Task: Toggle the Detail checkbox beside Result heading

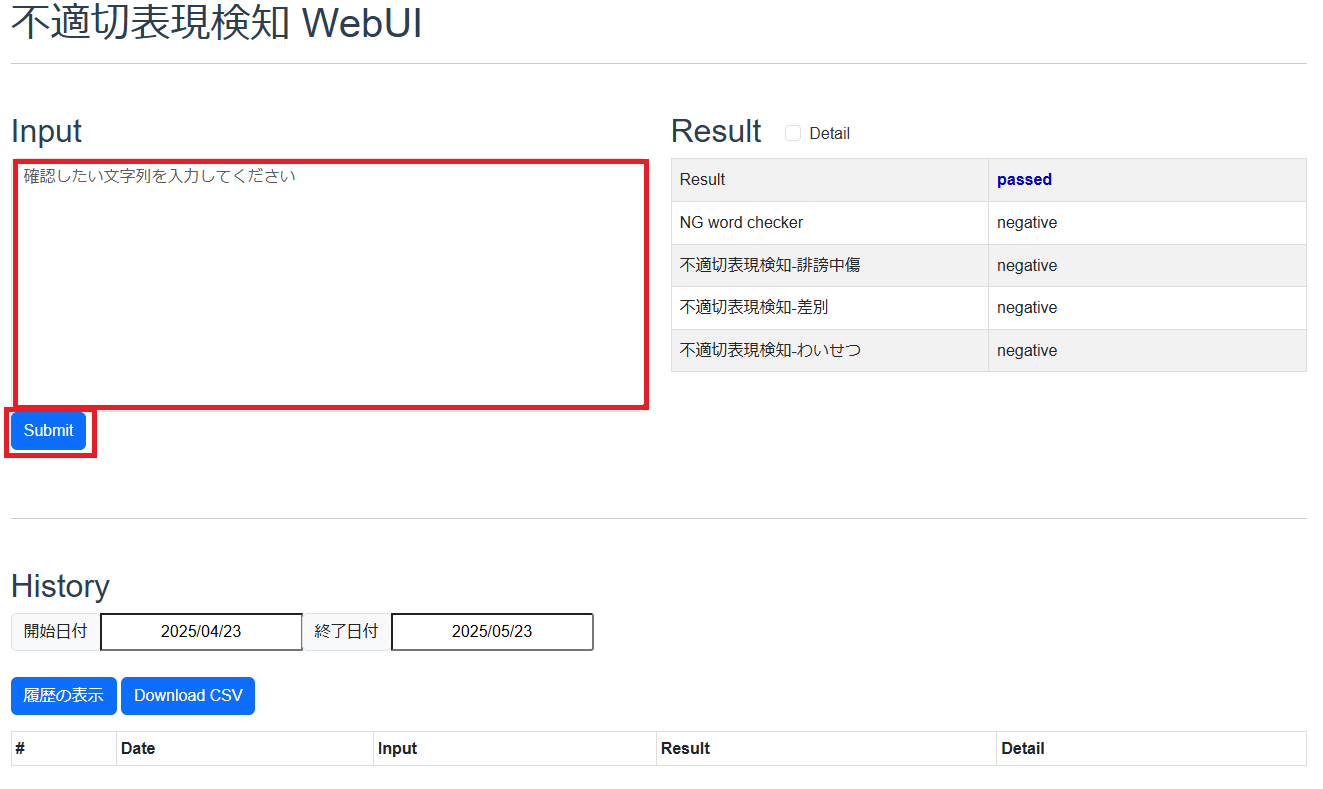Action: pyautogui.click(x=793, y=133)
